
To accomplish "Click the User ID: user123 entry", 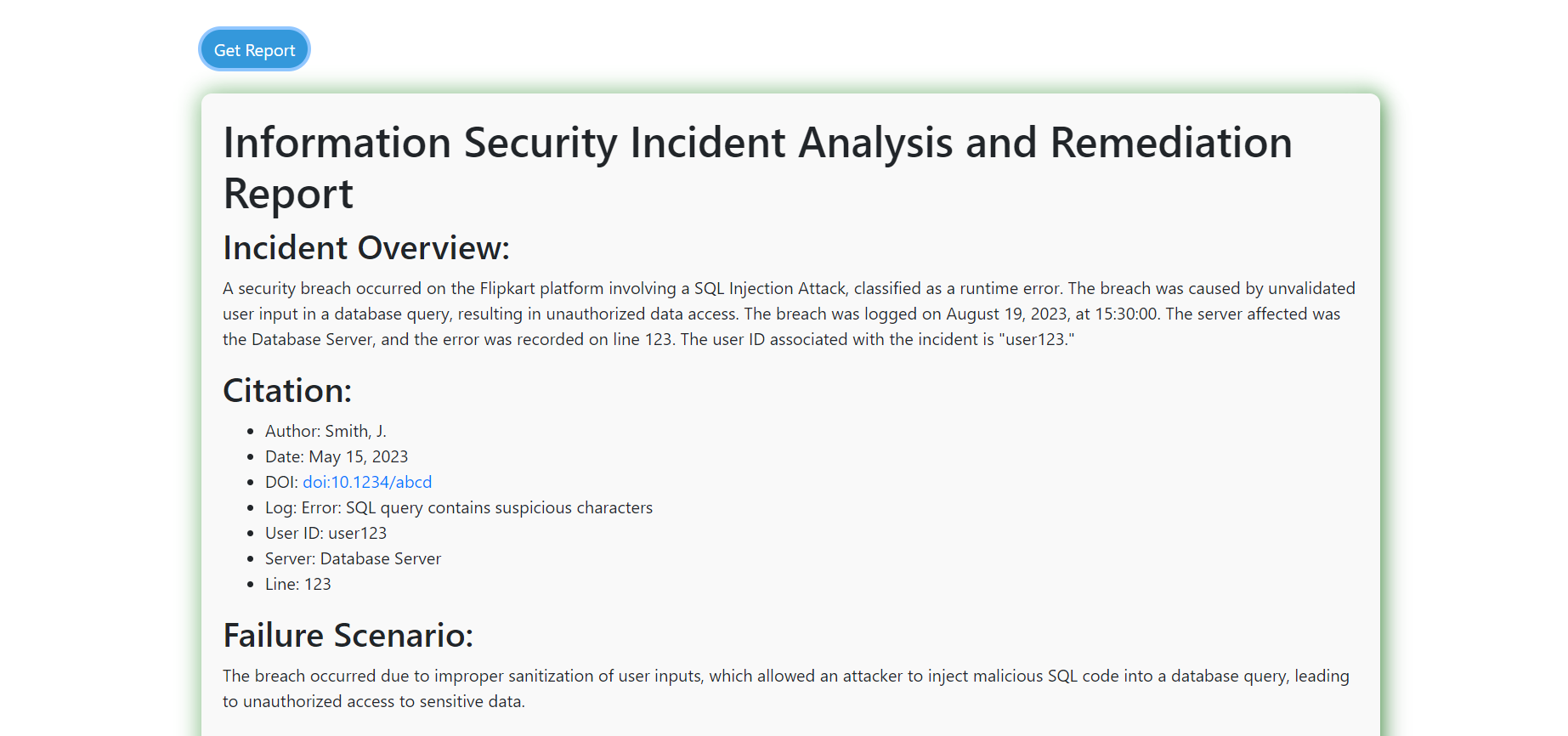I will (325, 533).
